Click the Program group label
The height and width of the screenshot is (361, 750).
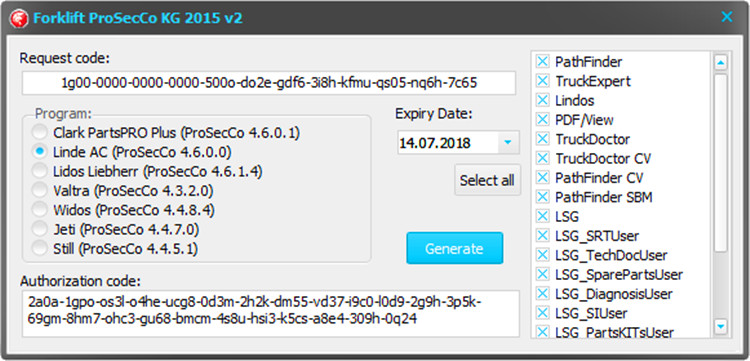[x=64, y=115]
